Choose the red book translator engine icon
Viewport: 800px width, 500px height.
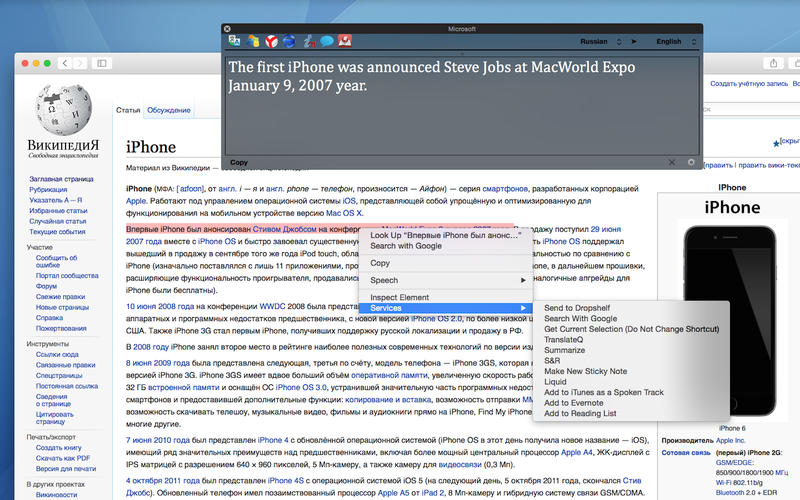point(345,41)
